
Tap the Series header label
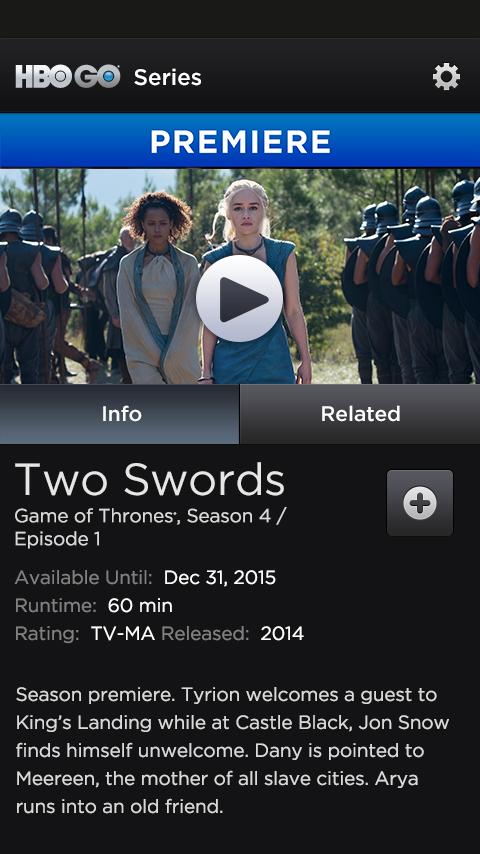(x=168, y=77)
